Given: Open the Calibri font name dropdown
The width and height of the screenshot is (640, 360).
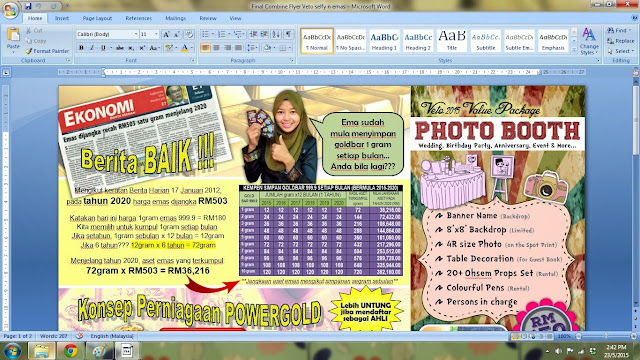Looking at the screenshot, I should coord(136,34).
